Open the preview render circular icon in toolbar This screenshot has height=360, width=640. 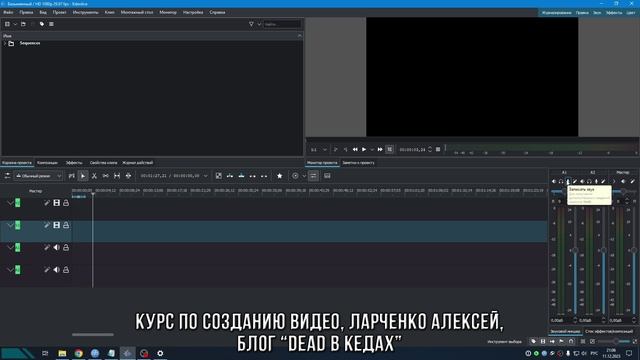click(295, 176)
